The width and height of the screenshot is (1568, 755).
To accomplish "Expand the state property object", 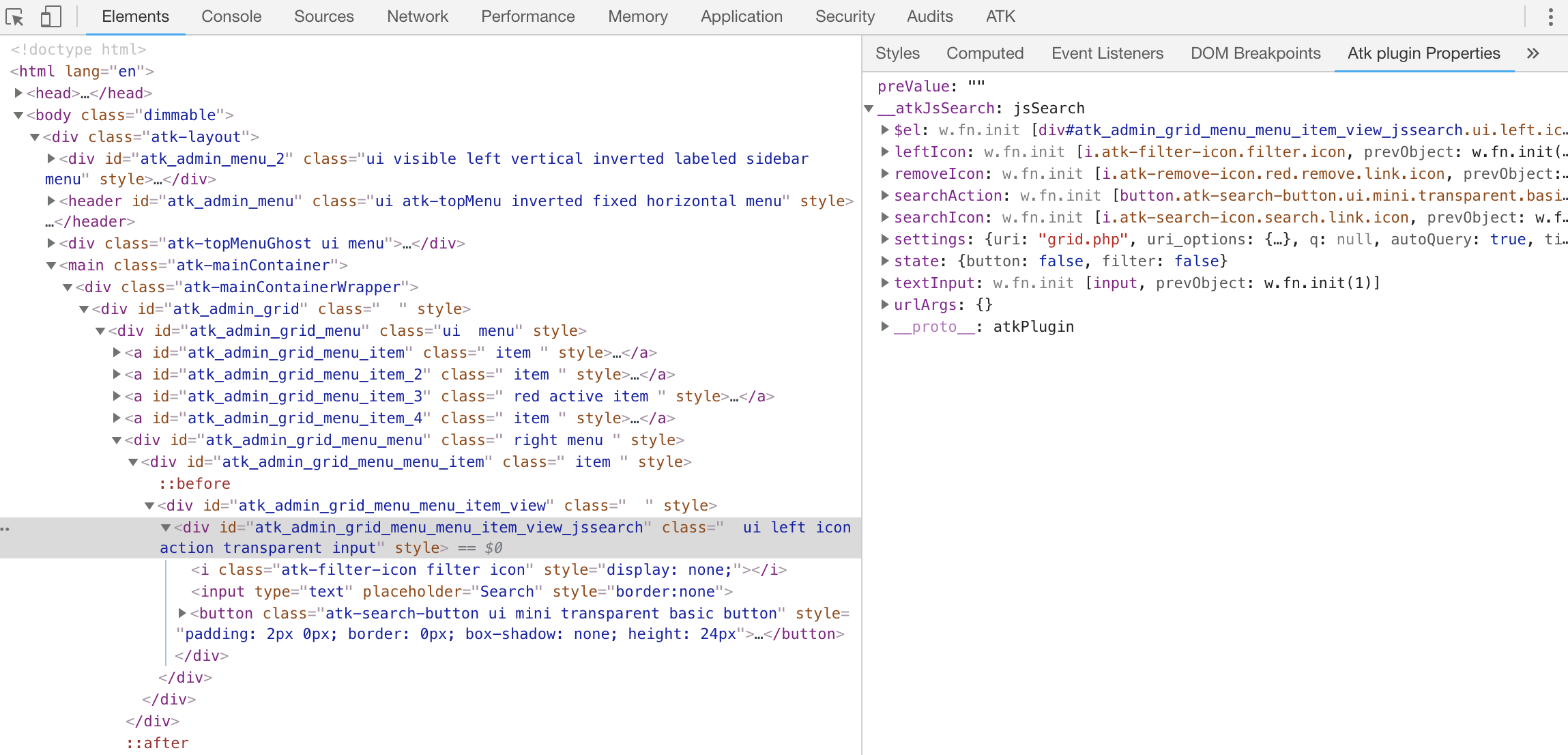I will coord(884,261).
